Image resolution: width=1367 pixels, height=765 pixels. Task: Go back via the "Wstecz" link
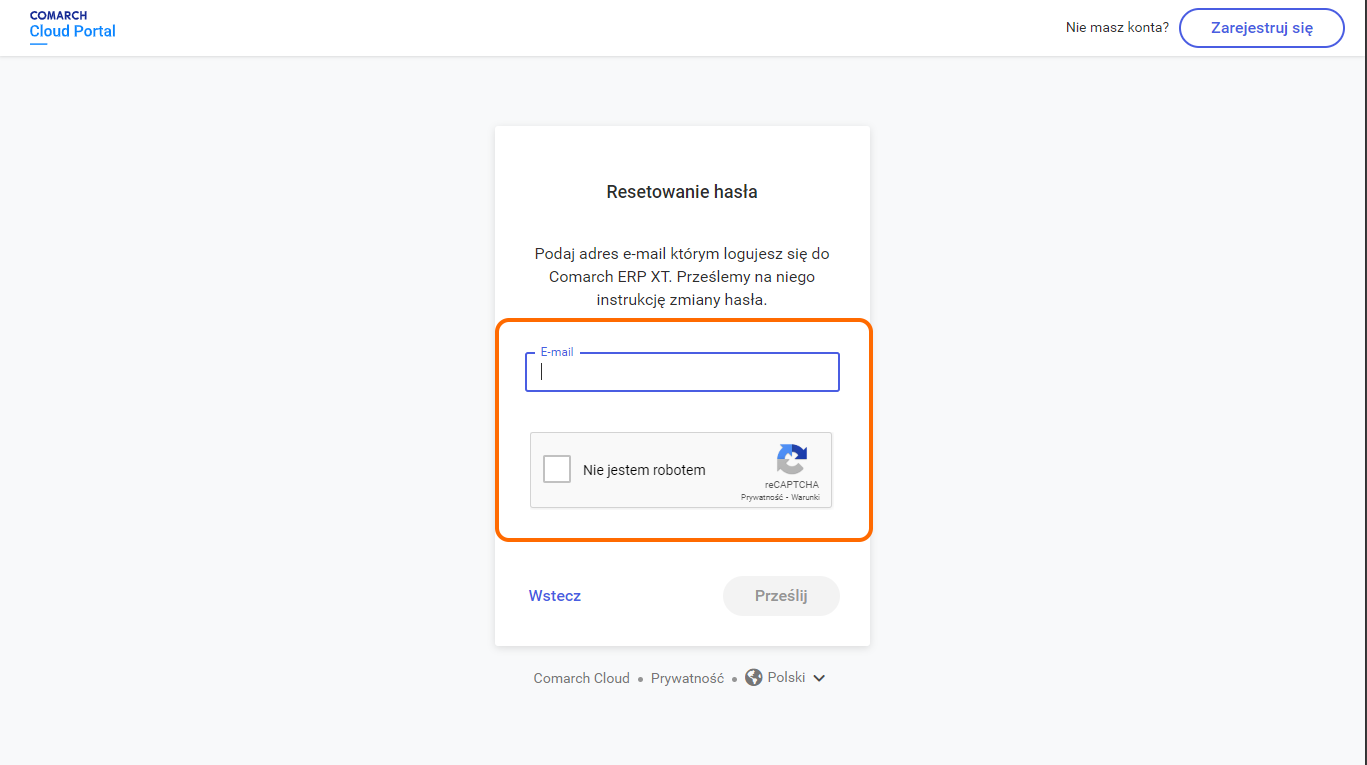555,596
